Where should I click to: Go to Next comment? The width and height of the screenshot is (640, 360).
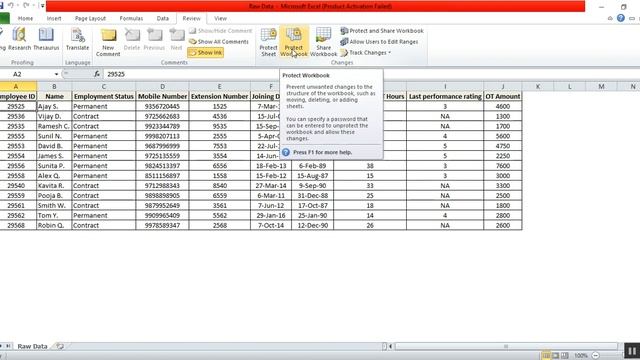(176, 39)
